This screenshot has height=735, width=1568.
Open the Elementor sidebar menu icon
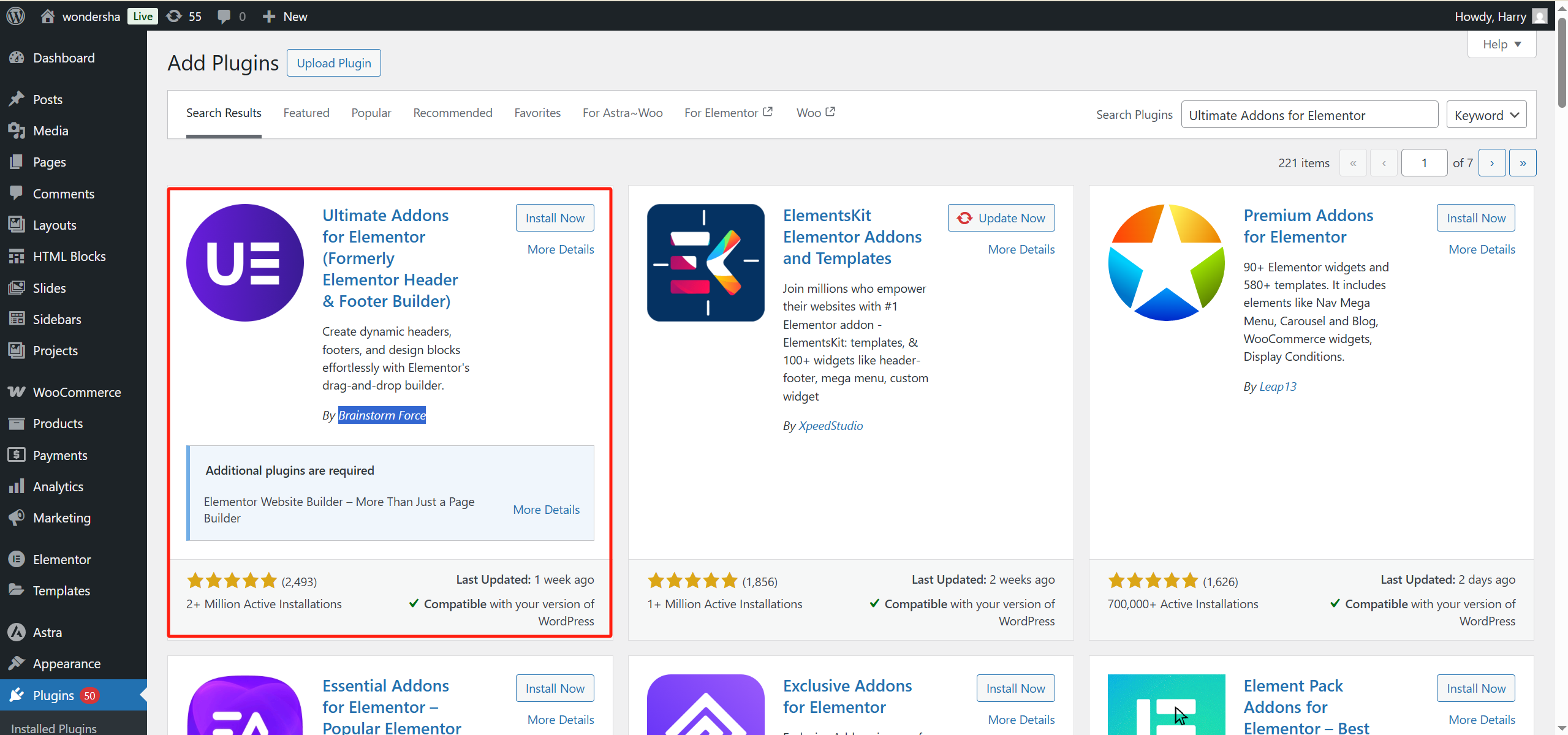pyautogui.click(x=17, y=559)
